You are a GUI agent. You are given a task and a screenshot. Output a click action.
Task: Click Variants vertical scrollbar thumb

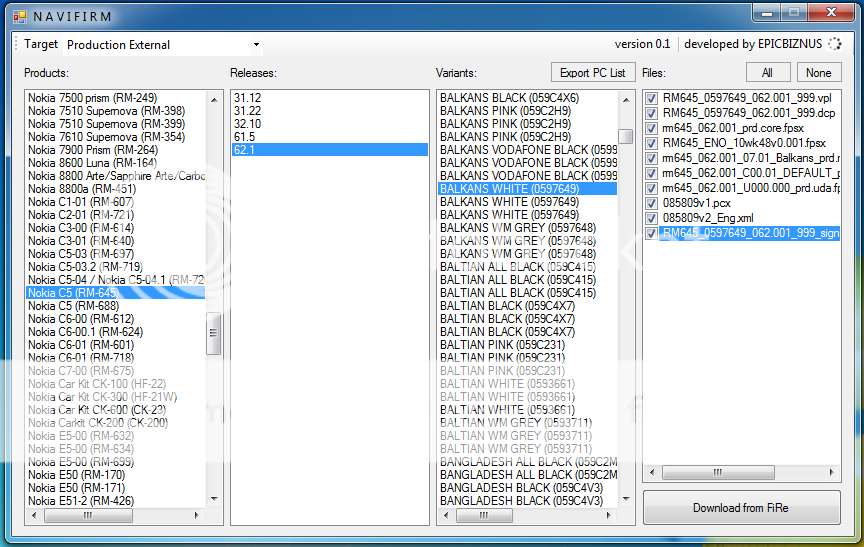click(x=625, y=136)
